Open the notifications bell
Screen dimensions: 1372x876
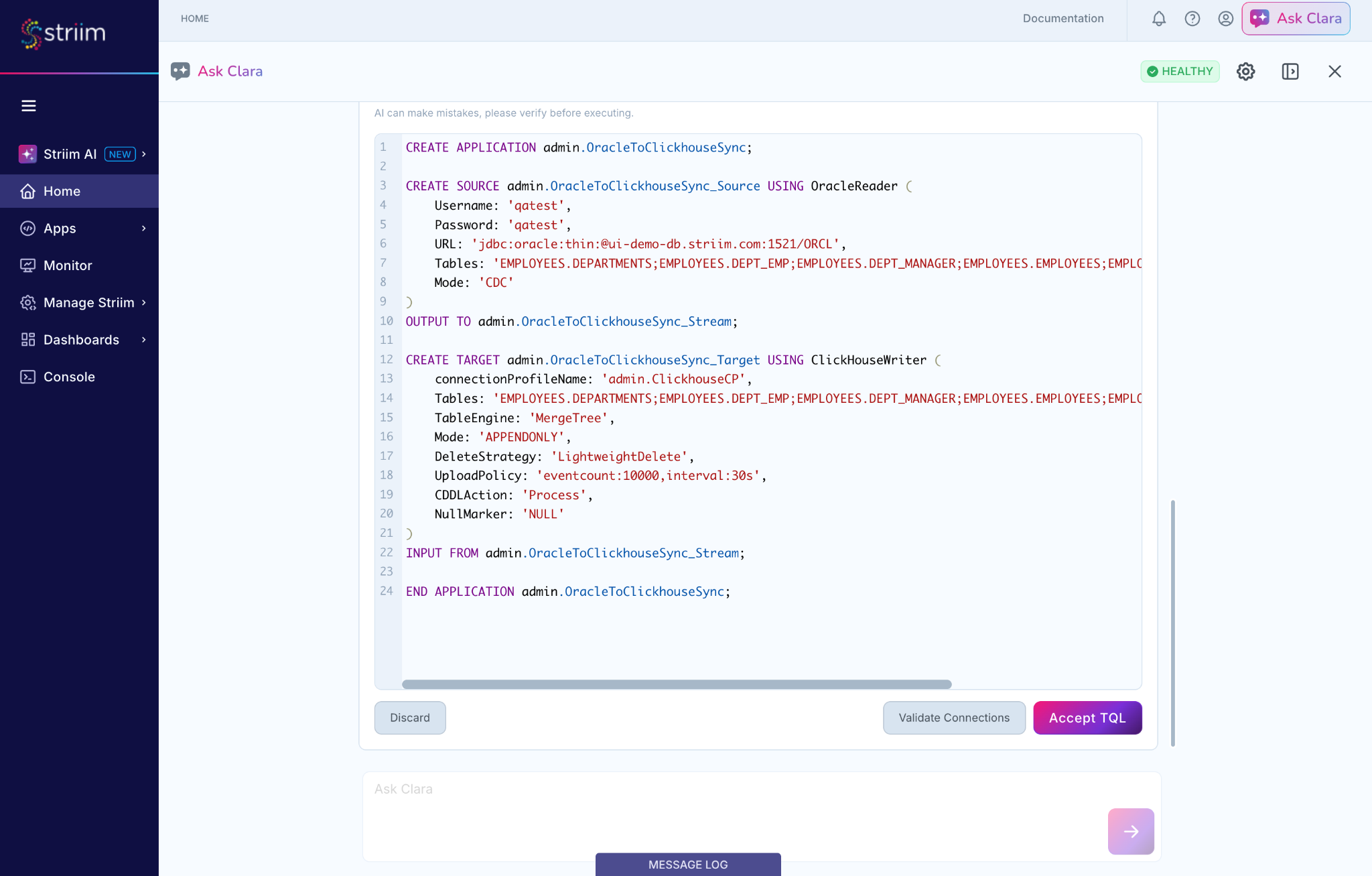point(1159,19)
